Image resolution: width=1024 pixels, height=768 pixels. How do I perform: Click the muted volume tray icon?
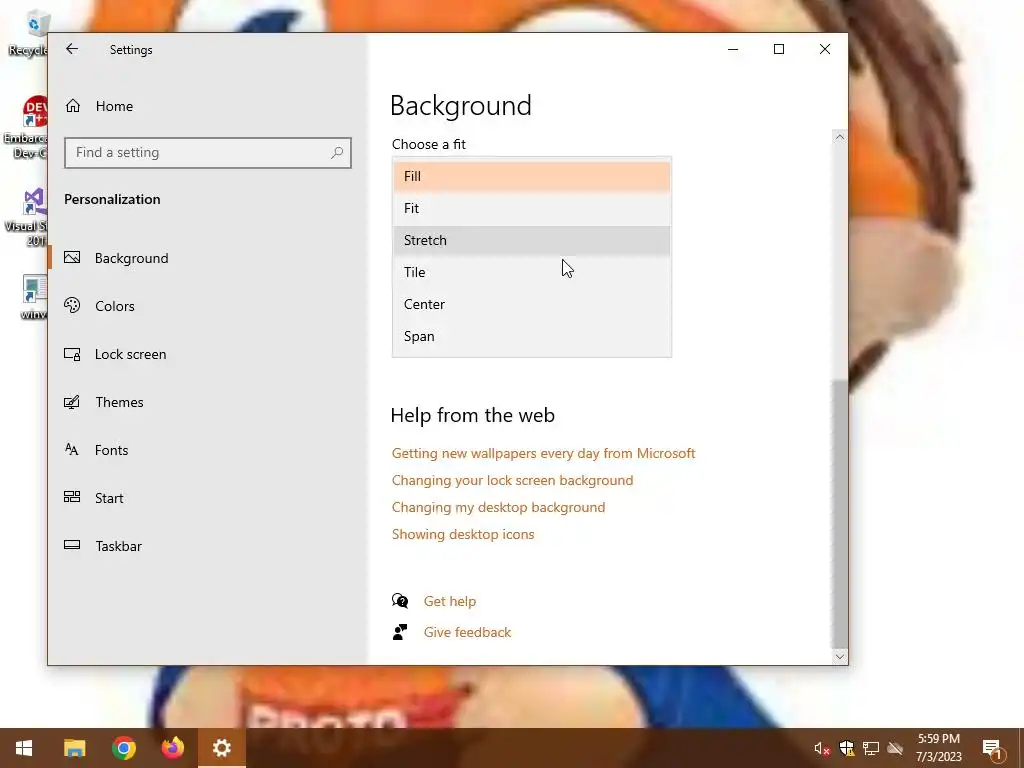point(822,748)
